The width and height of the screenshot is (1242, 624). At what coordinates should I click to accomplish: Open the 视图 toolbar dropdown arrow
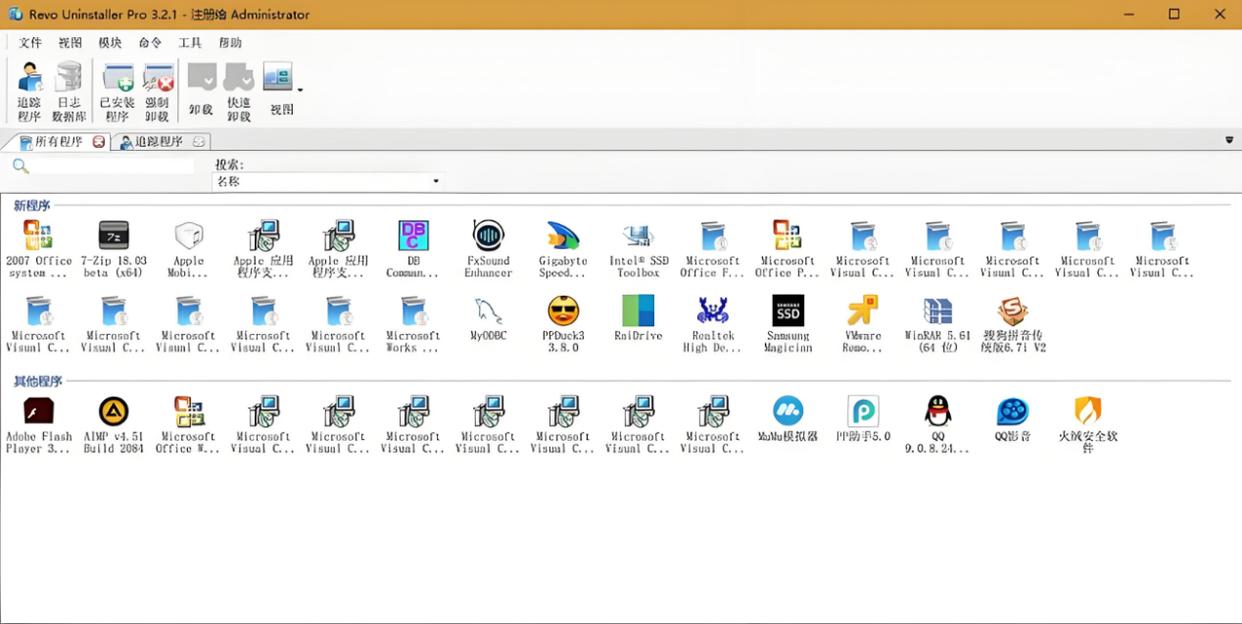coord(300,90)
